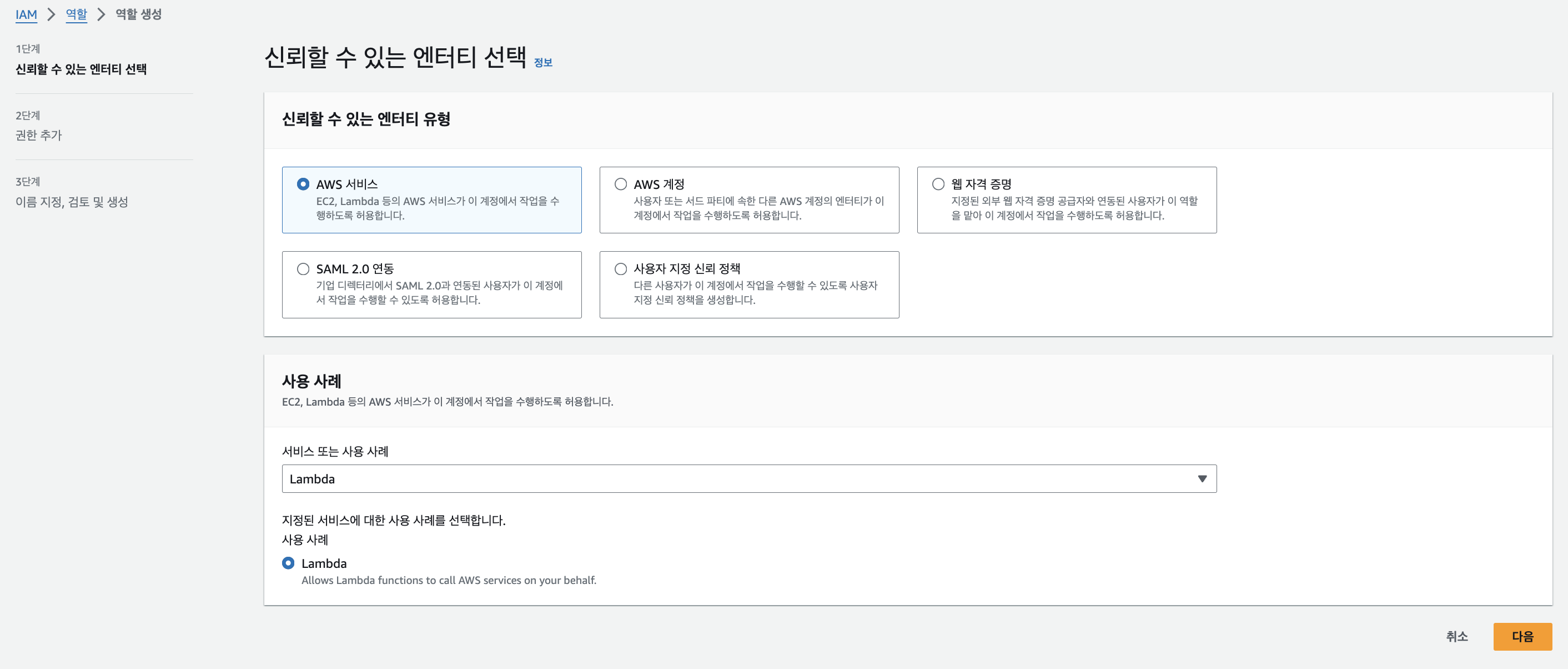Click the 지정된 서비스에 대한 사용 사례를 선택합니다 text
Image resolution: width=1568 pixels, height=669 pixels.
coord(394,520)
